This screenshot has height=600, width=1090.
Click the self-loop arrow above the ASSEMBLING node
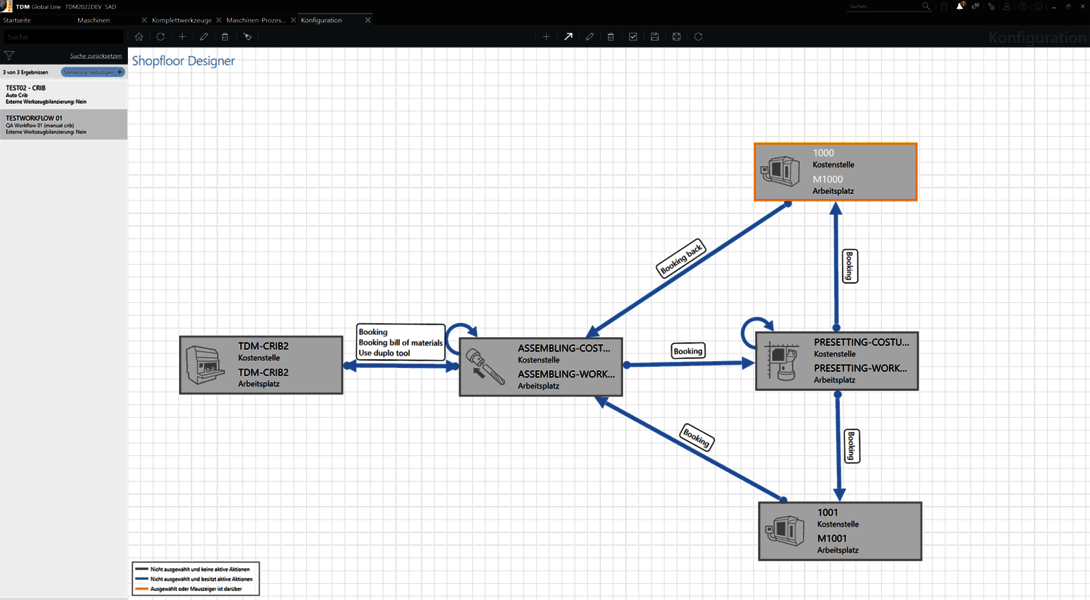(x=461, y=338)
